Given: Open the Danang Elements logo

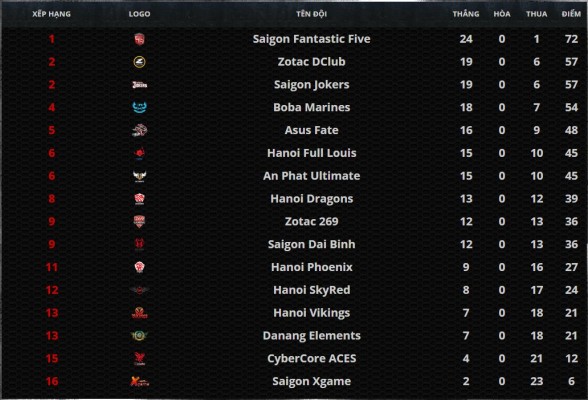Looking at the screenshot, I should pos(140,336).
